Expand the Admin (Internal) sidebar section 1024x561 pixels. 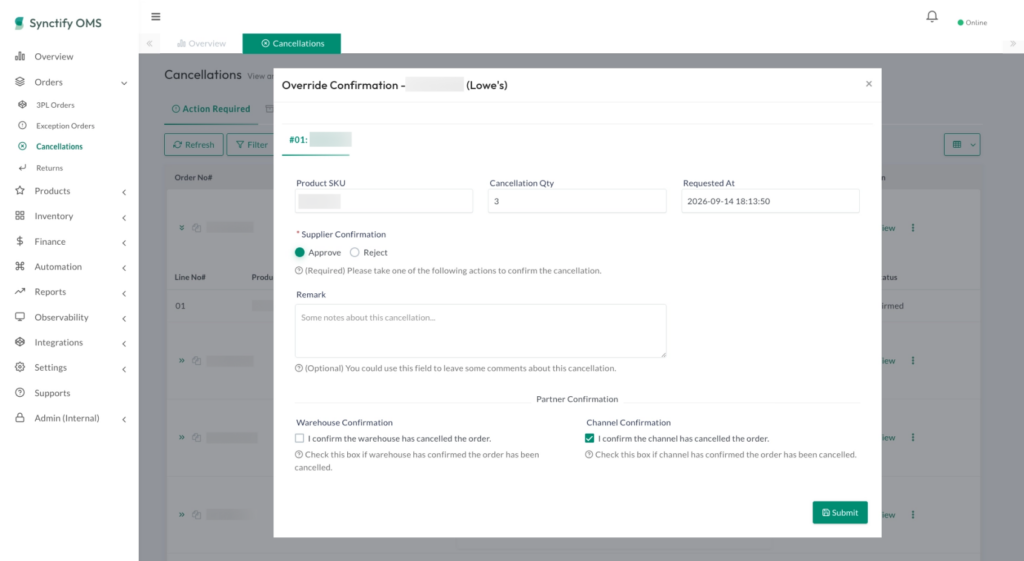coord(124,419)
